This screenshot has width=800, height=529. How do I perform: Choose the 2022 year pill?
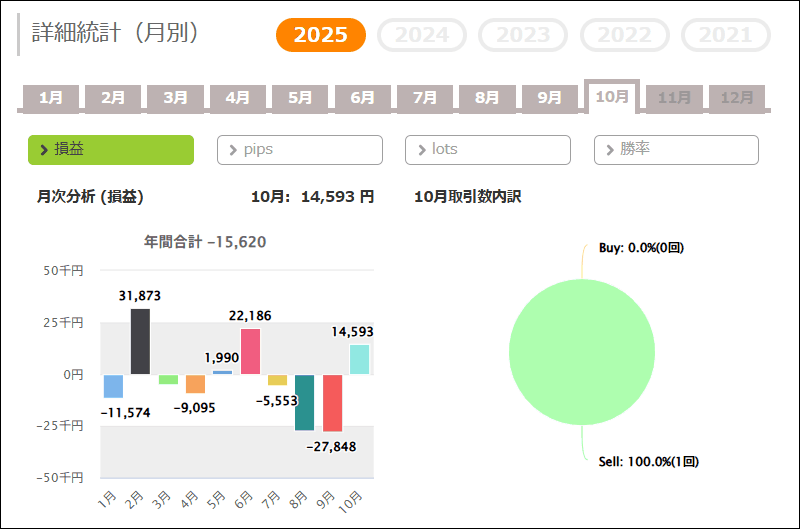[x=625, y=35]
